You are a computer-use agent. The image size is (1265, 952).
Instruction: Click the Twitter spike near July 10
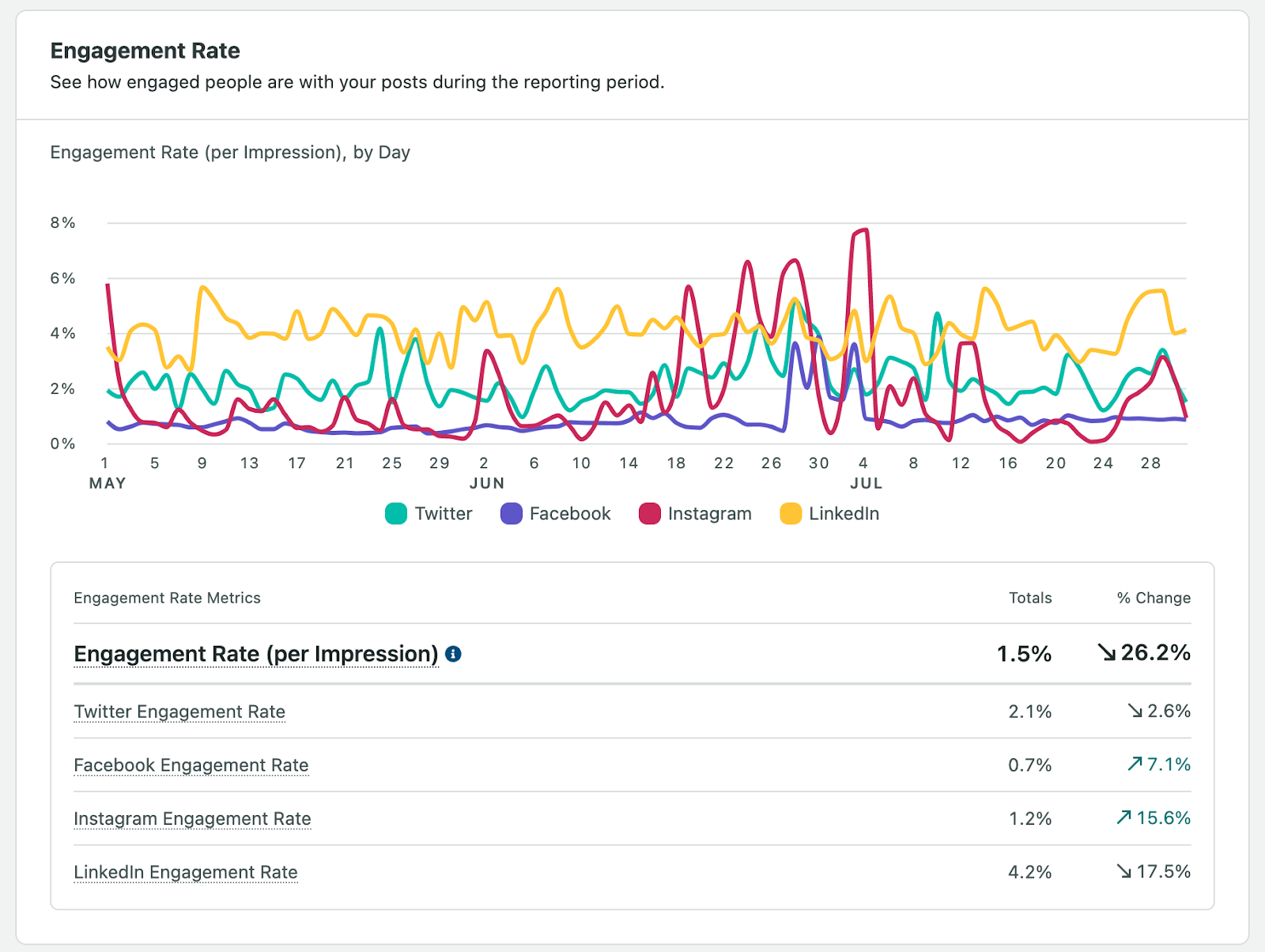pos(937,315)
